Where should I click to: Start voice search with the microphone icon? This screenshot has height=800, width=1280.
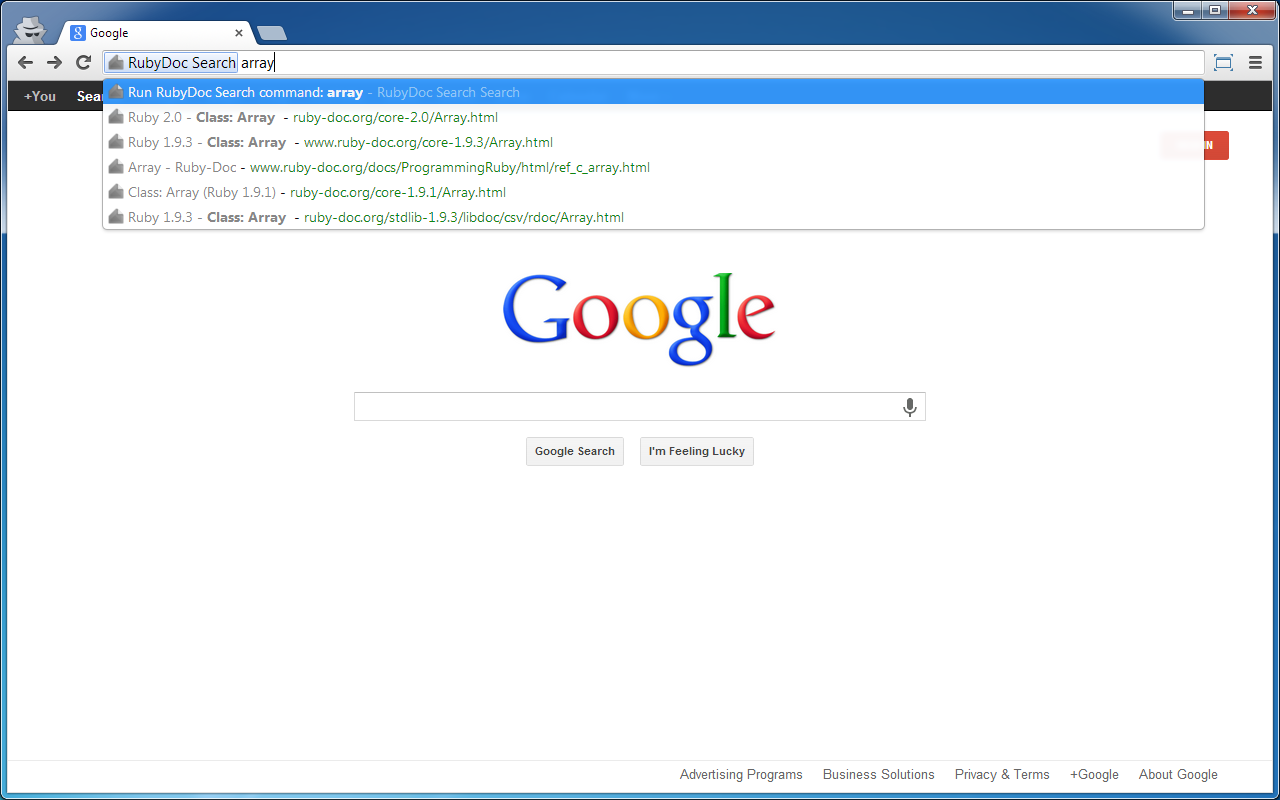tap(909, 407)
